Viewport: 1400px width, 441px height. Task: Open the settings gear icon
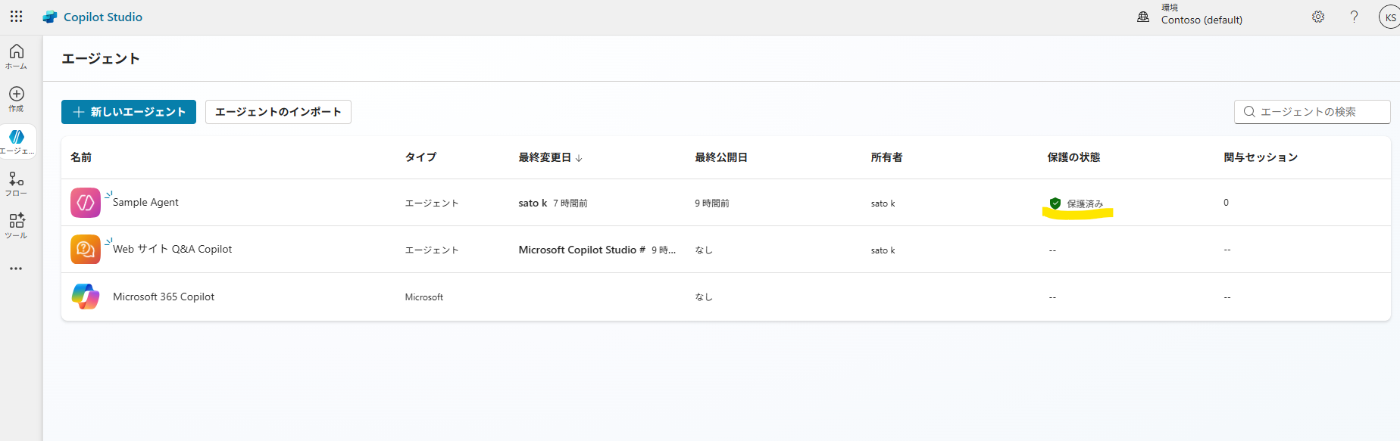click(1318, 17)
